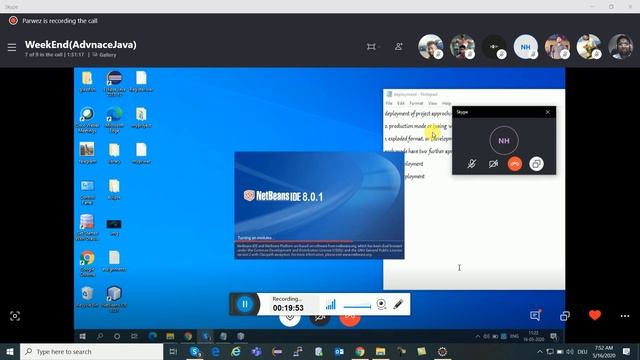Toggle the webcam icon in recorder bar
This screenshot has width=640, height=360.
(x=381, y=304)
